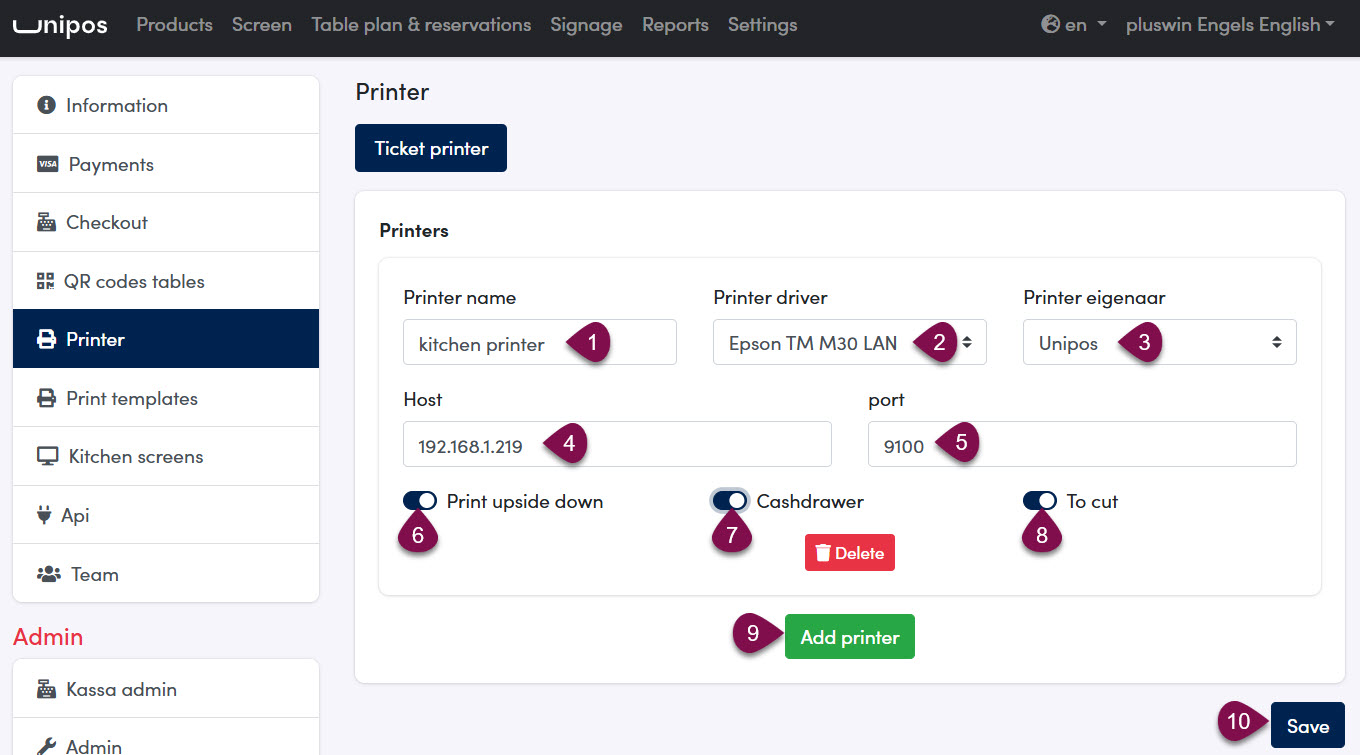Open the Printer driver dropdown
Screen dimensions: 1360x755
[x=850, y=342]
